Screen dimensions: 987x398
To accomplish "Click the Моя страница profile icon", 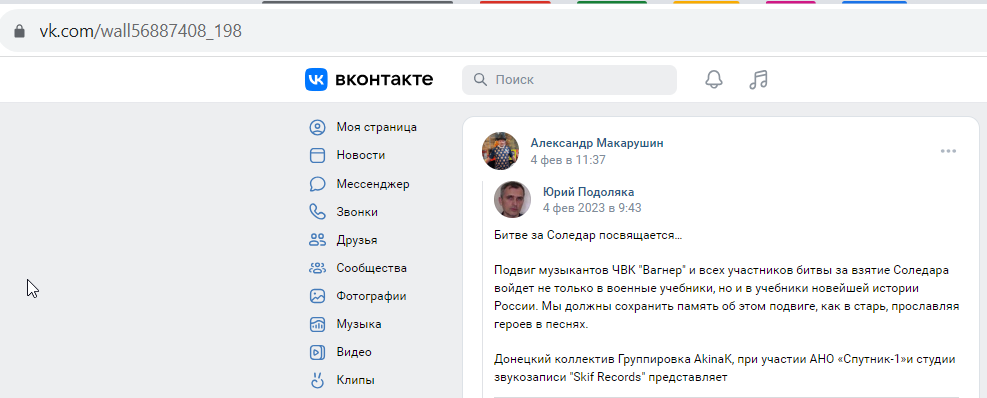I will [x=317, y=127].
